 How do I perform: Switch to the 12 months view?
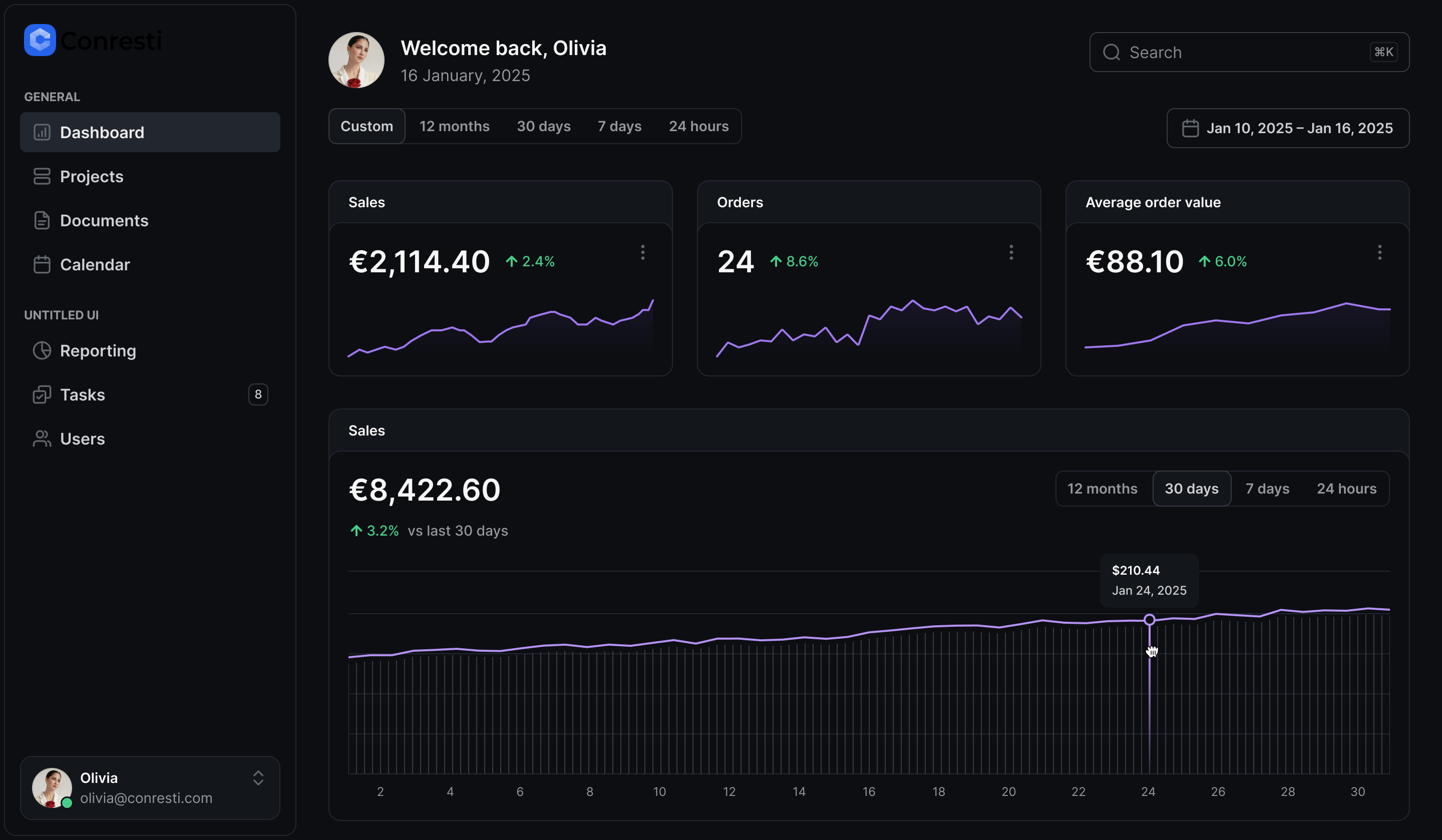[454, 126]
